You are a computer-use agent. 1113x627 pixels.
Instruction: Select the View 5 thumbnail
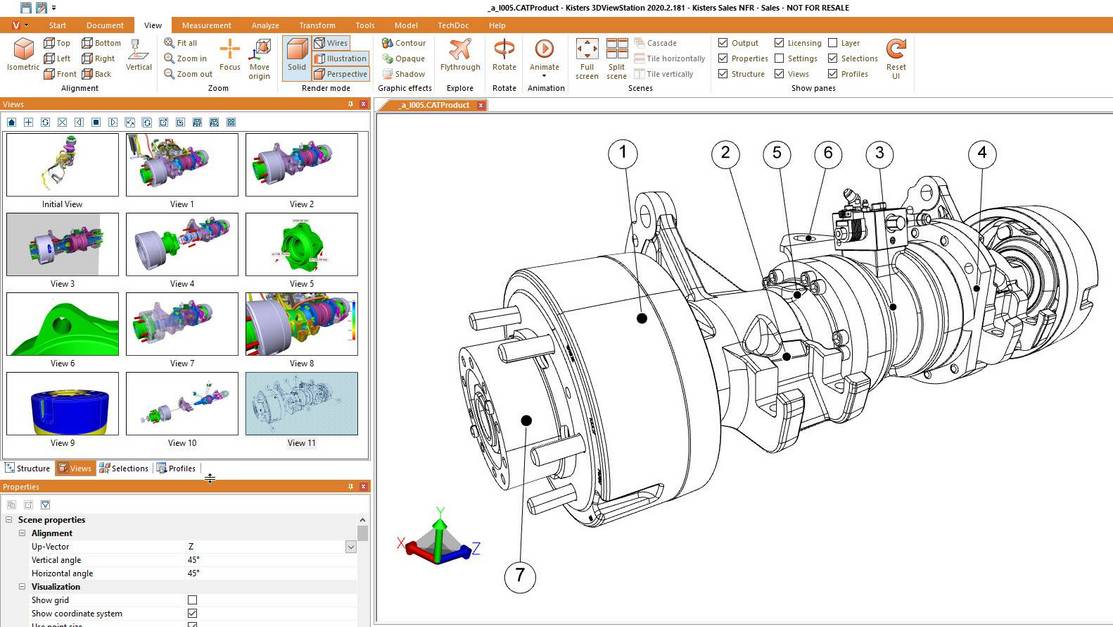(302, 244)
